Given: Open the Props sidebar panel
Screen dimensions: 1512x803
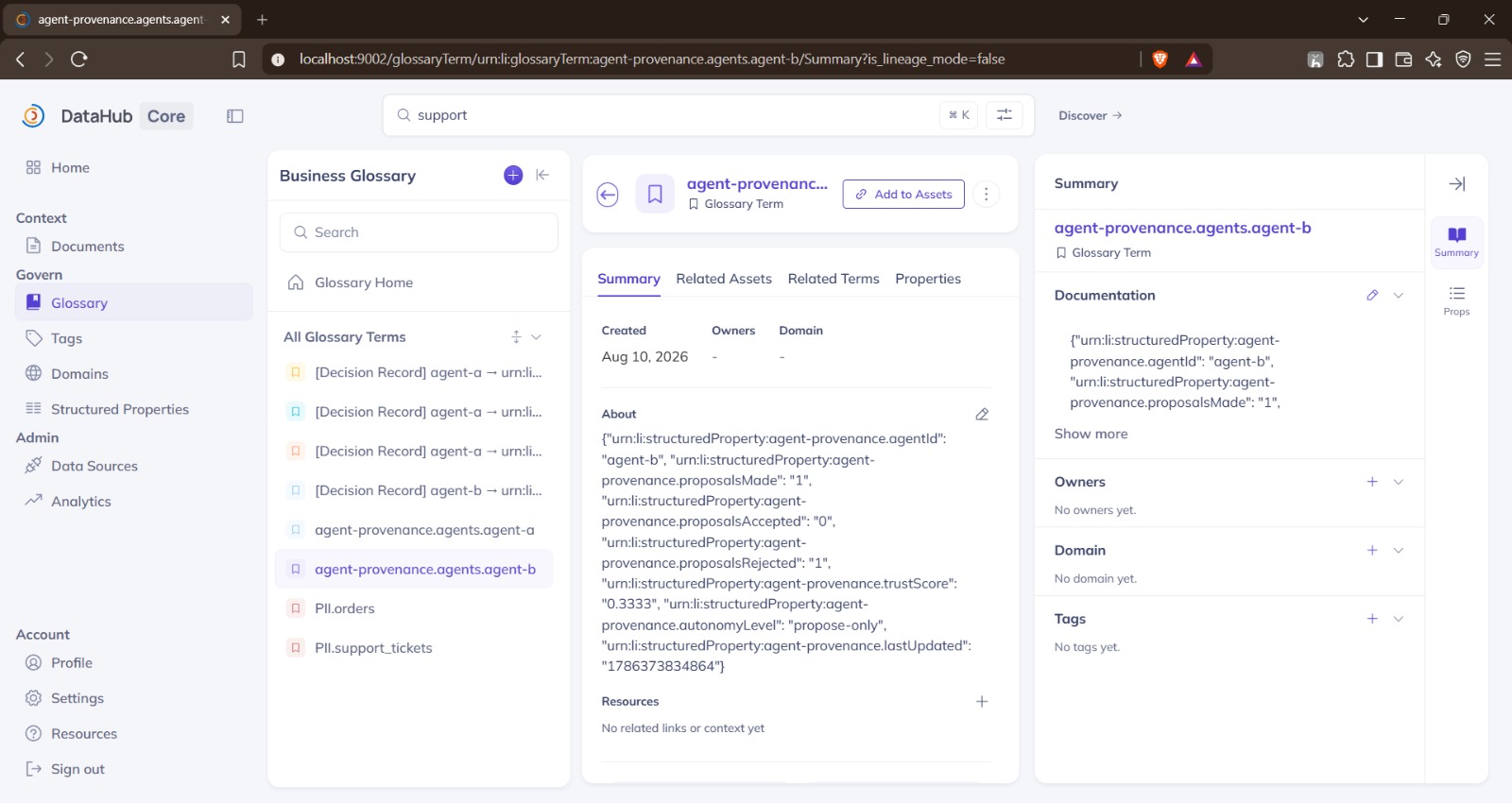Looking at the screenshot, I should (1456, 300).
